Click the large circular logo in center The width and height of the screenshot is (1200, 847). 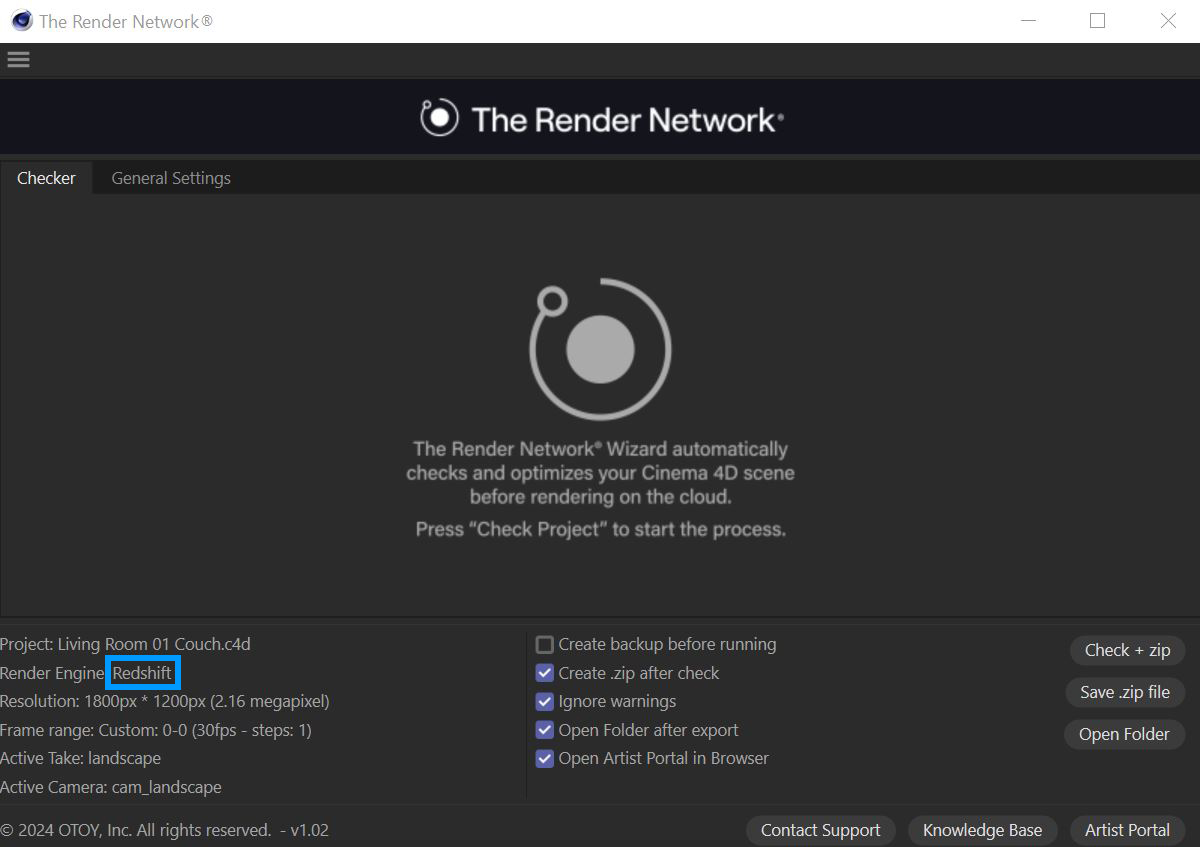click(x=600, y=348)
